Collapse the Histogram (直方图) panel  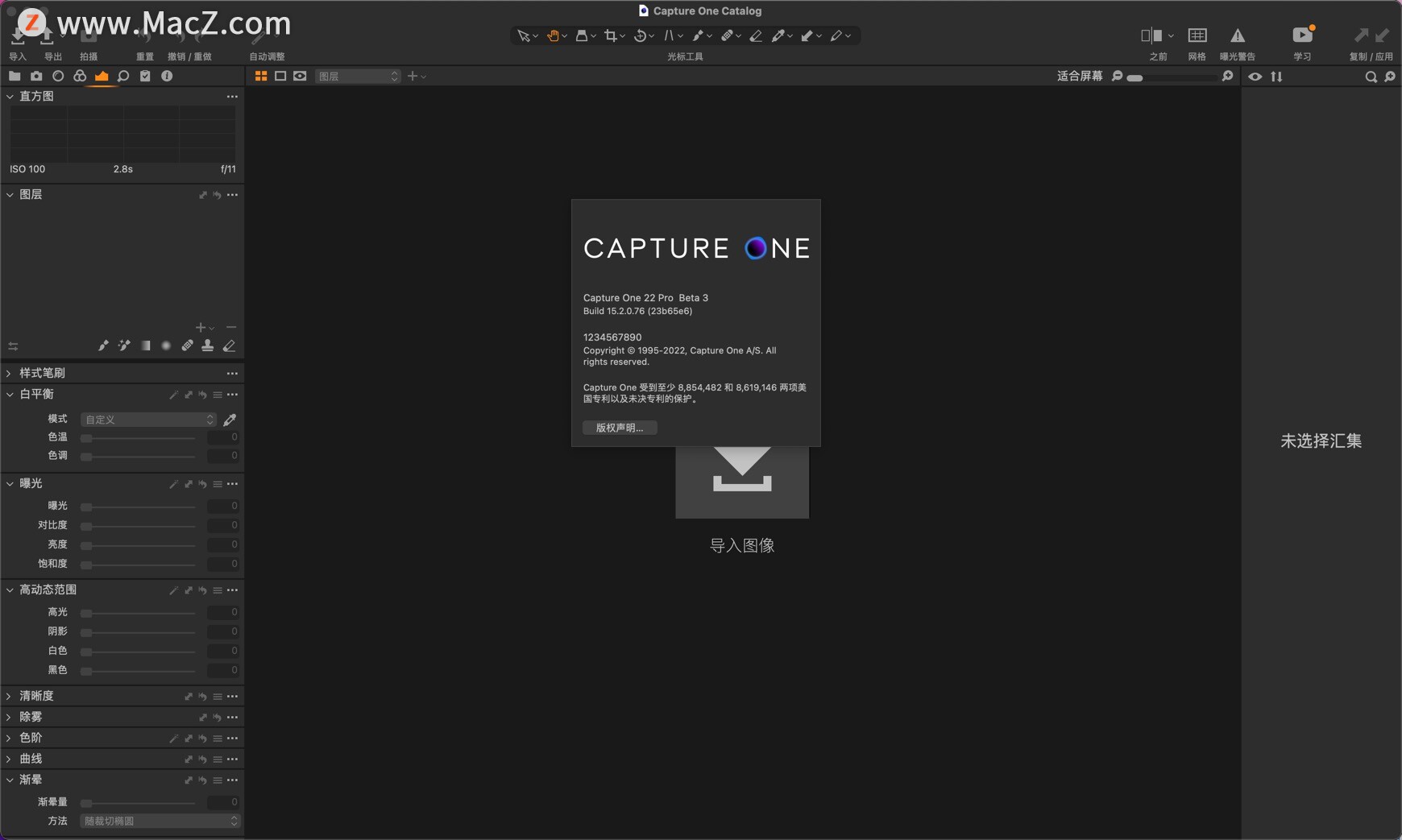point(10,96)
